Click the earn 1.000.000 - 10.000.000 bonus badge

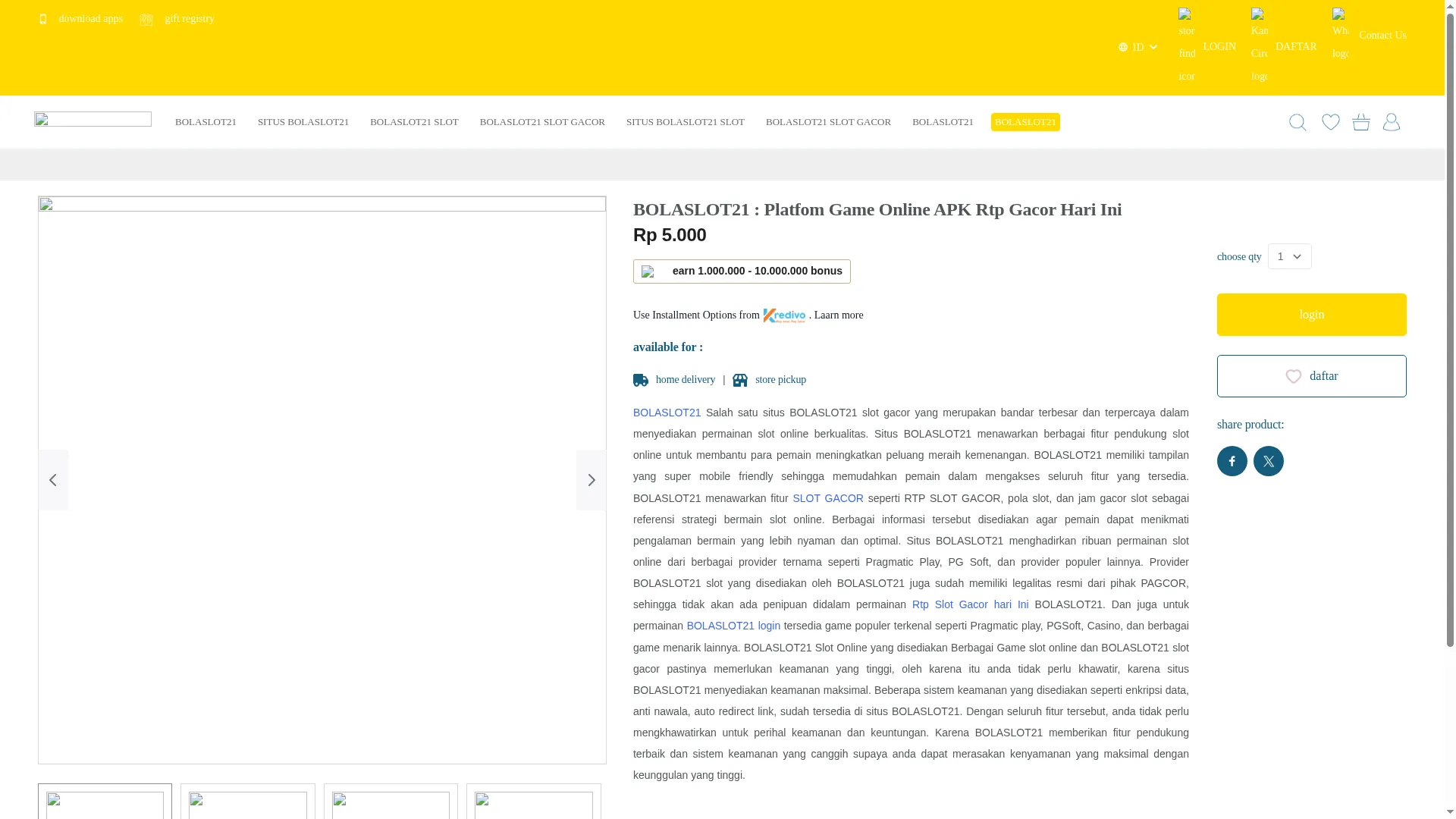[742, 271]
